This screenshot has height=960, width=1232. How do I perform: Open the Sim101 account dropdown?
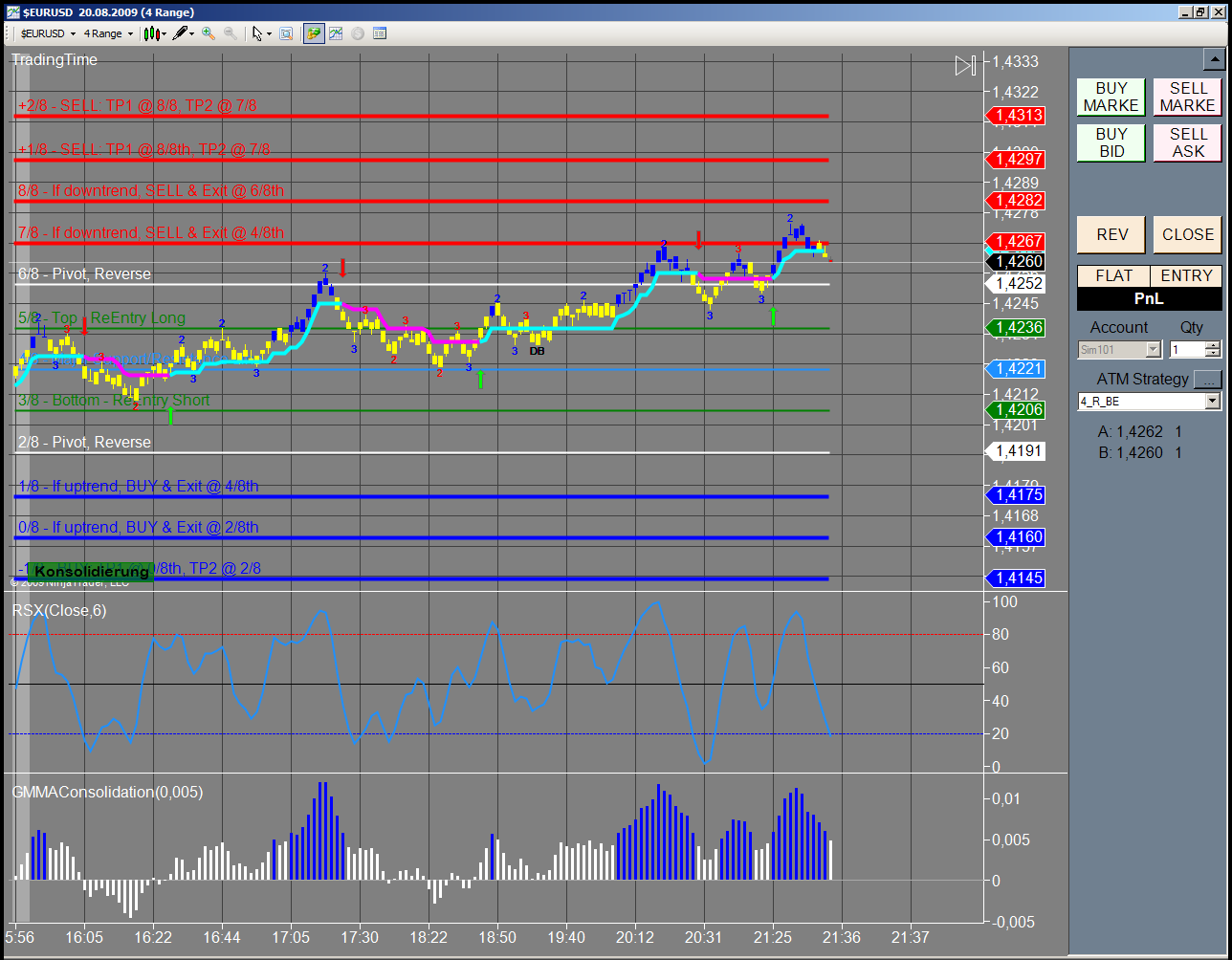tap(1119, 350)
